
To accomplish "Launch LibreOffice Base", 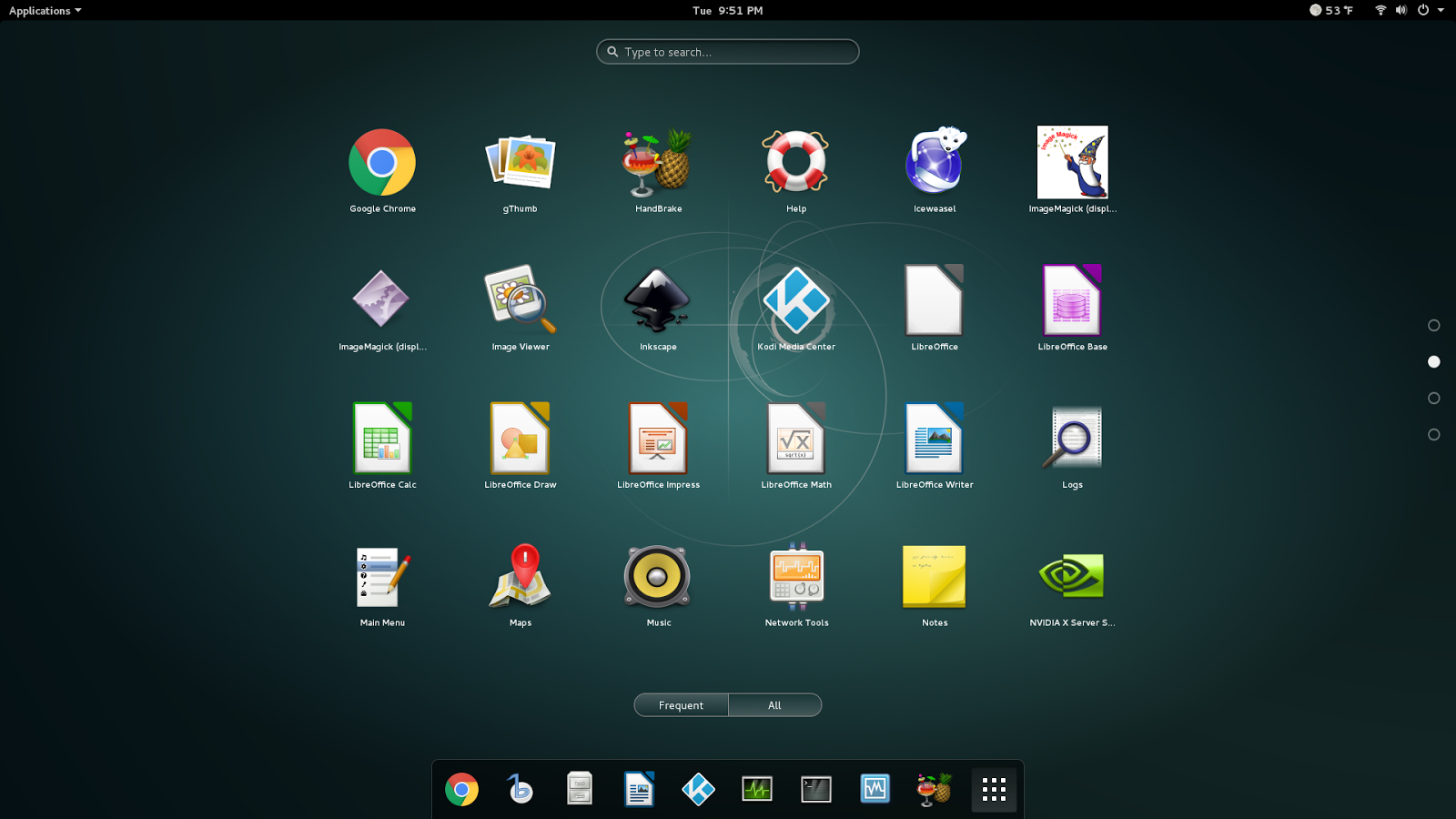I will click(x=1073, y=300).
